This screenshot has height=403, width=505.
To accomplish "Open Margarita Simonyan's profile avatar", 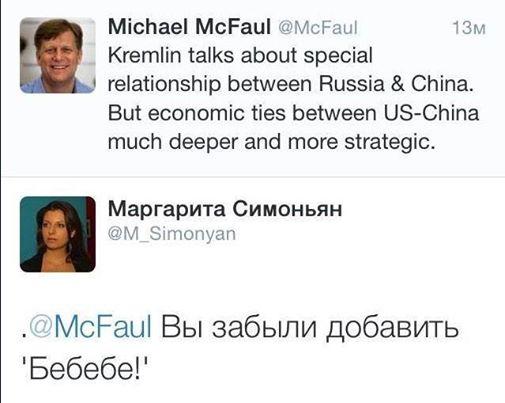I will pos(58,234).
